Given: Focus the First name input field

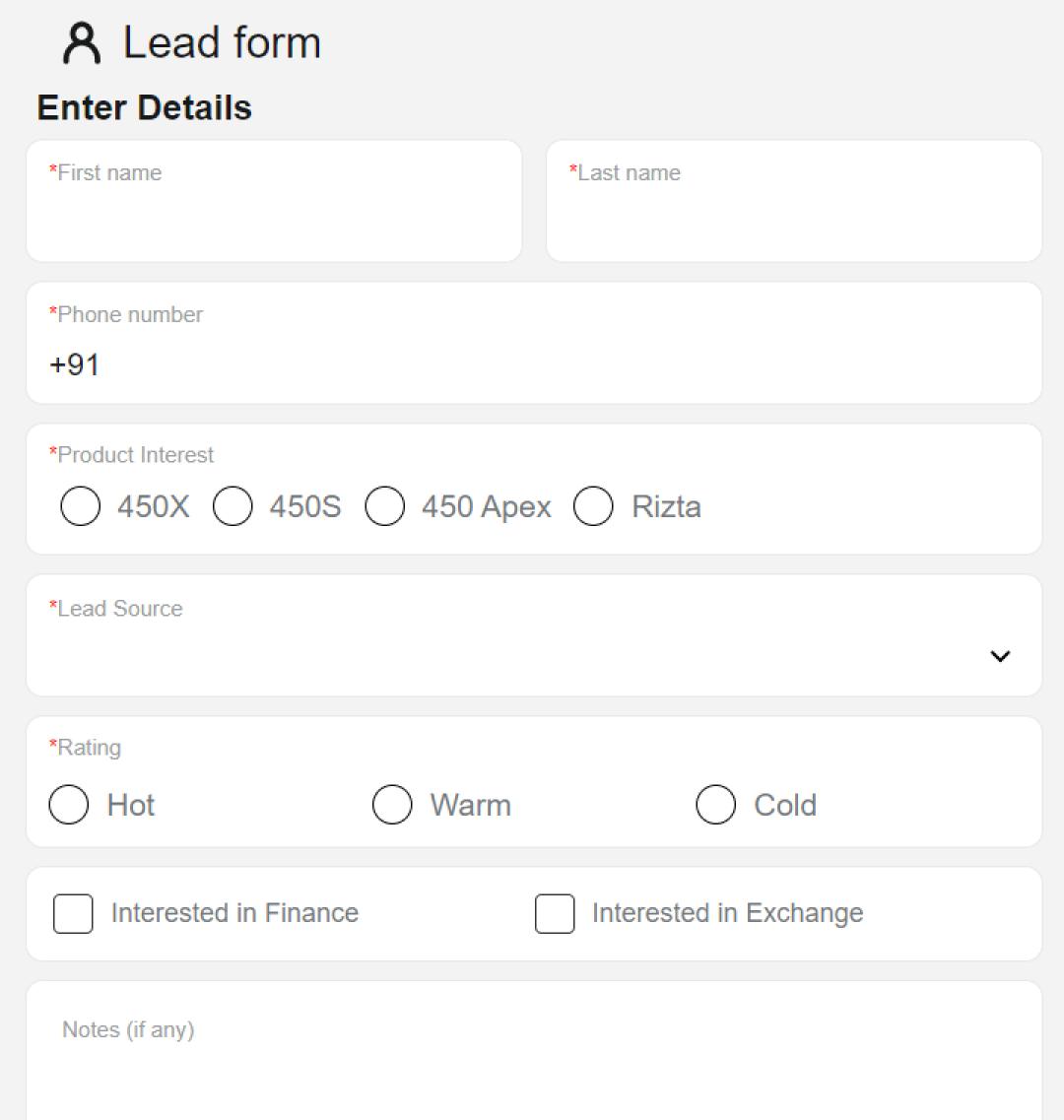Looking at the screenshot, I should pos(274,201).
